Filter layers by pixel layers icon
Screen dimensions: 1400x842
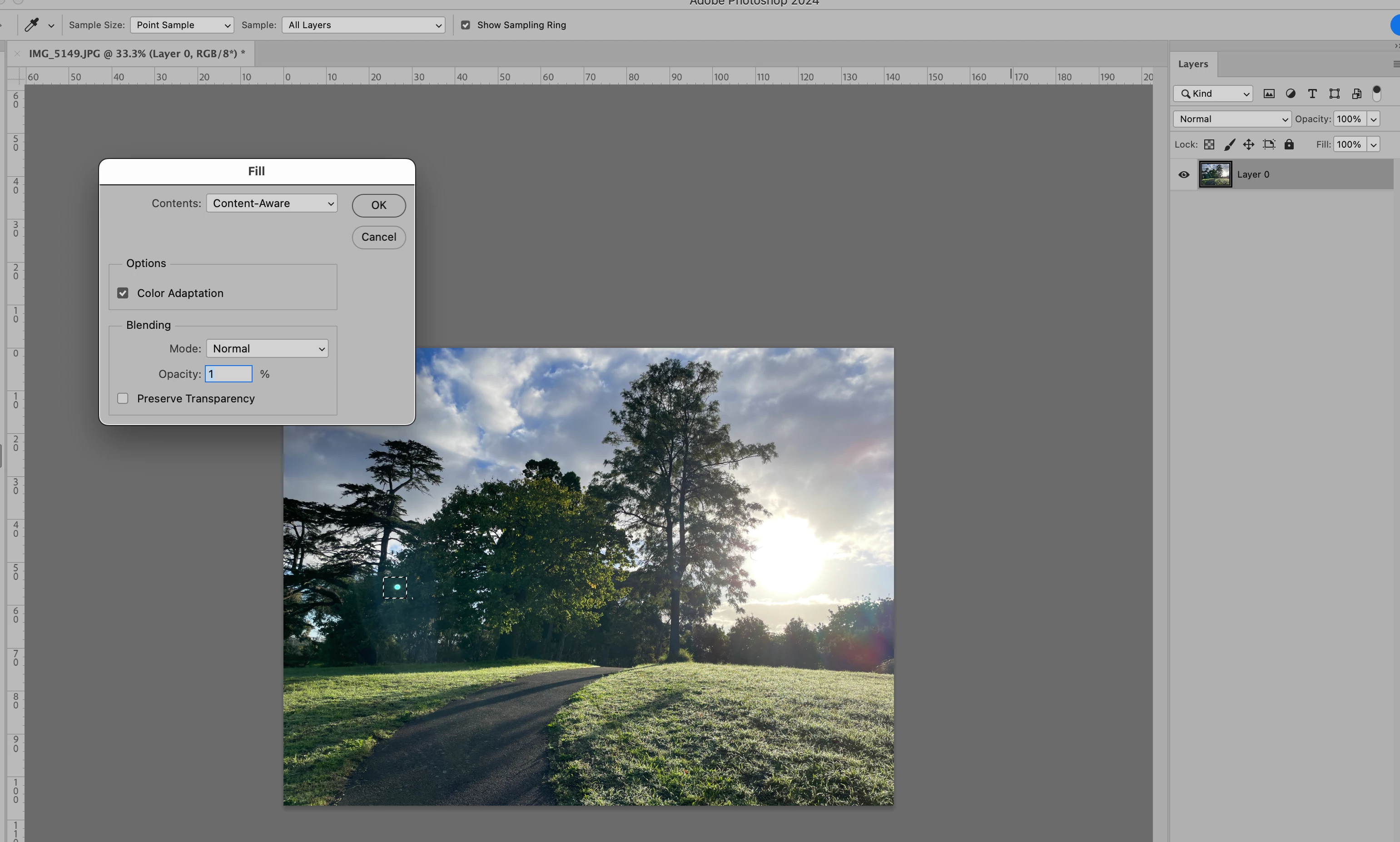point(1269,94)
